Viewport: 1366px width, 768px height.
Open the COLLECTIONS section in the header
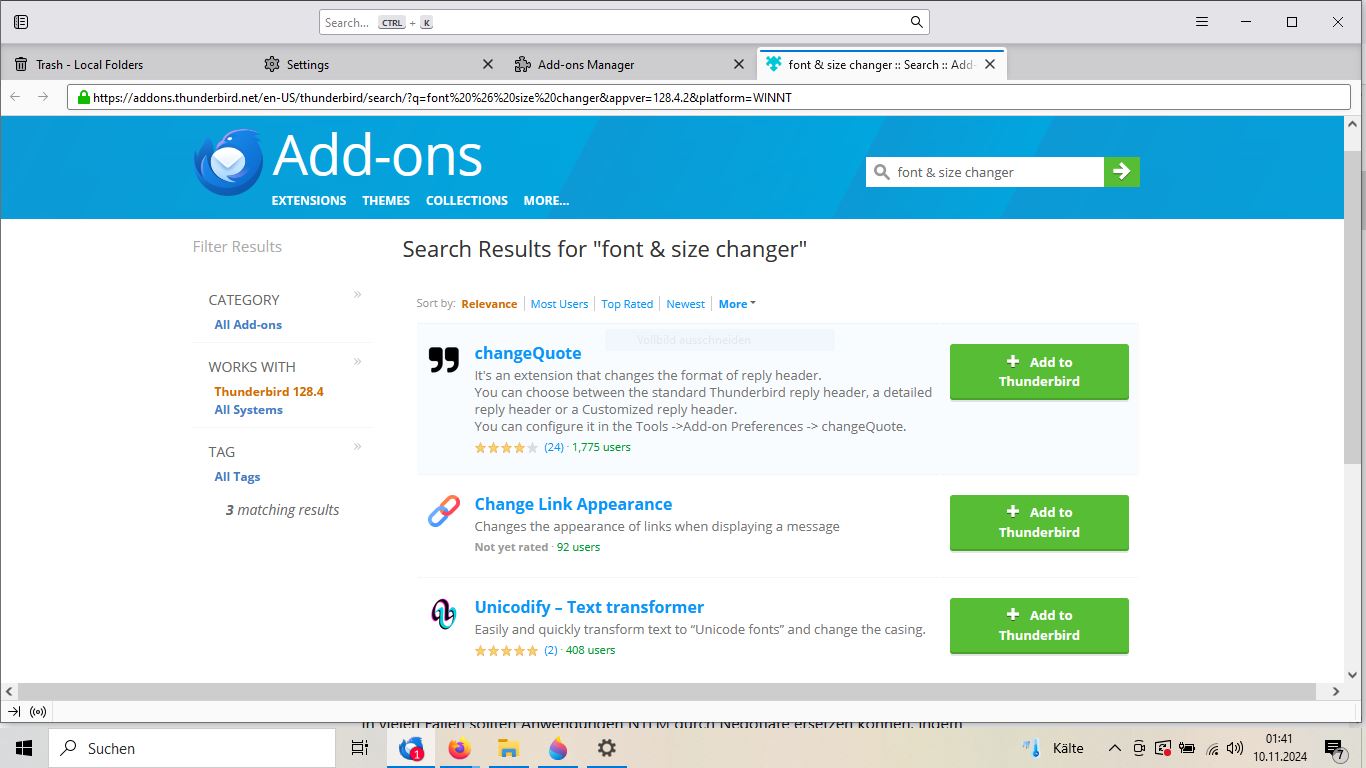pos(467,200)
